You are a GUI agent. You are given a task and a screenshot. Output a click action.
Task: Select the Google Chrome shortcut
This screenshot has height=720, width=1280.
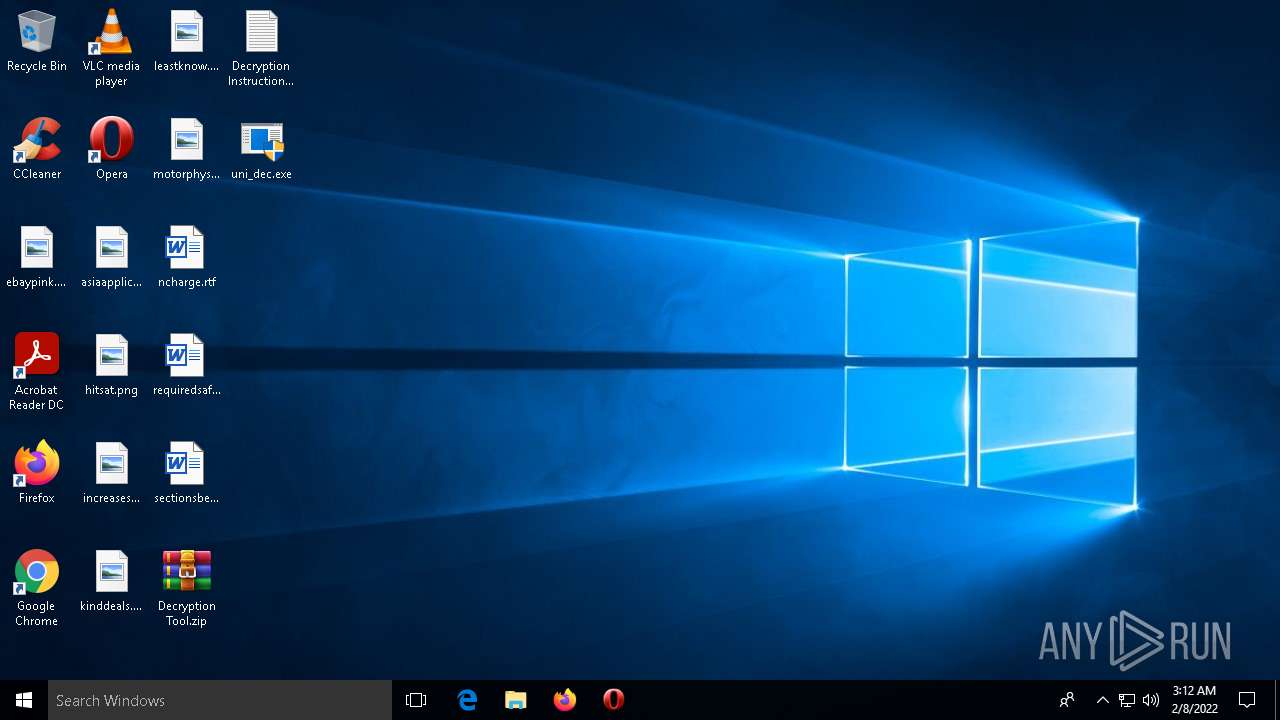pyautogui.click(x=37, y=588)
